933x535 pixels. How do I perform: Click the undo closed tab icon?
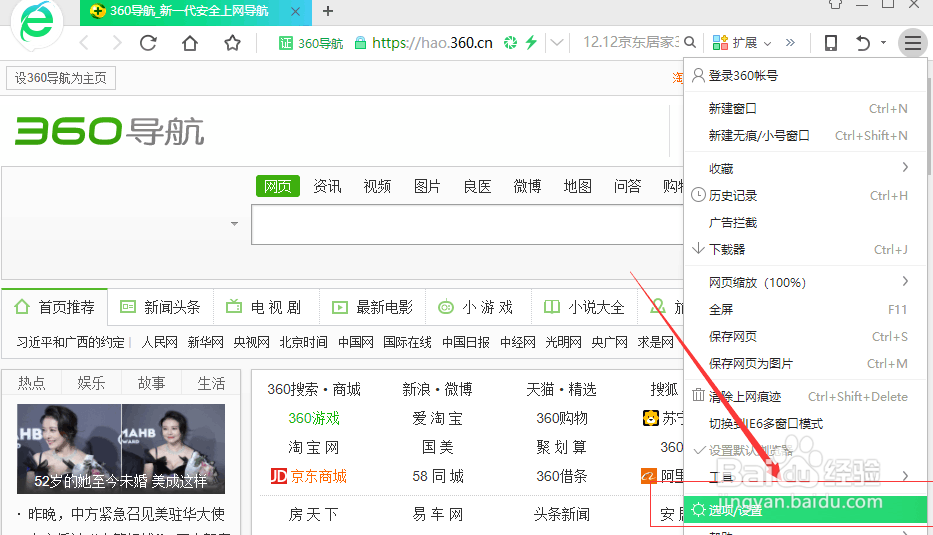click(863, 43)
